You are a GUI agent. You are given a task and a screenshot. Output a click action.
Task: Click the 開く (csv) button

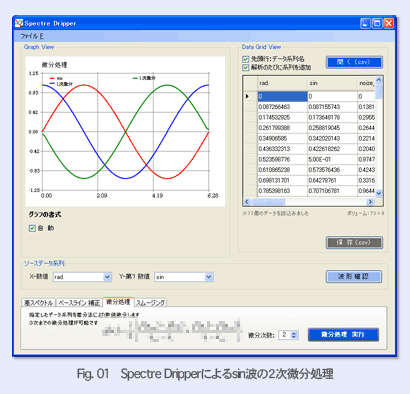pyautogui.click(x=354, y=62)
